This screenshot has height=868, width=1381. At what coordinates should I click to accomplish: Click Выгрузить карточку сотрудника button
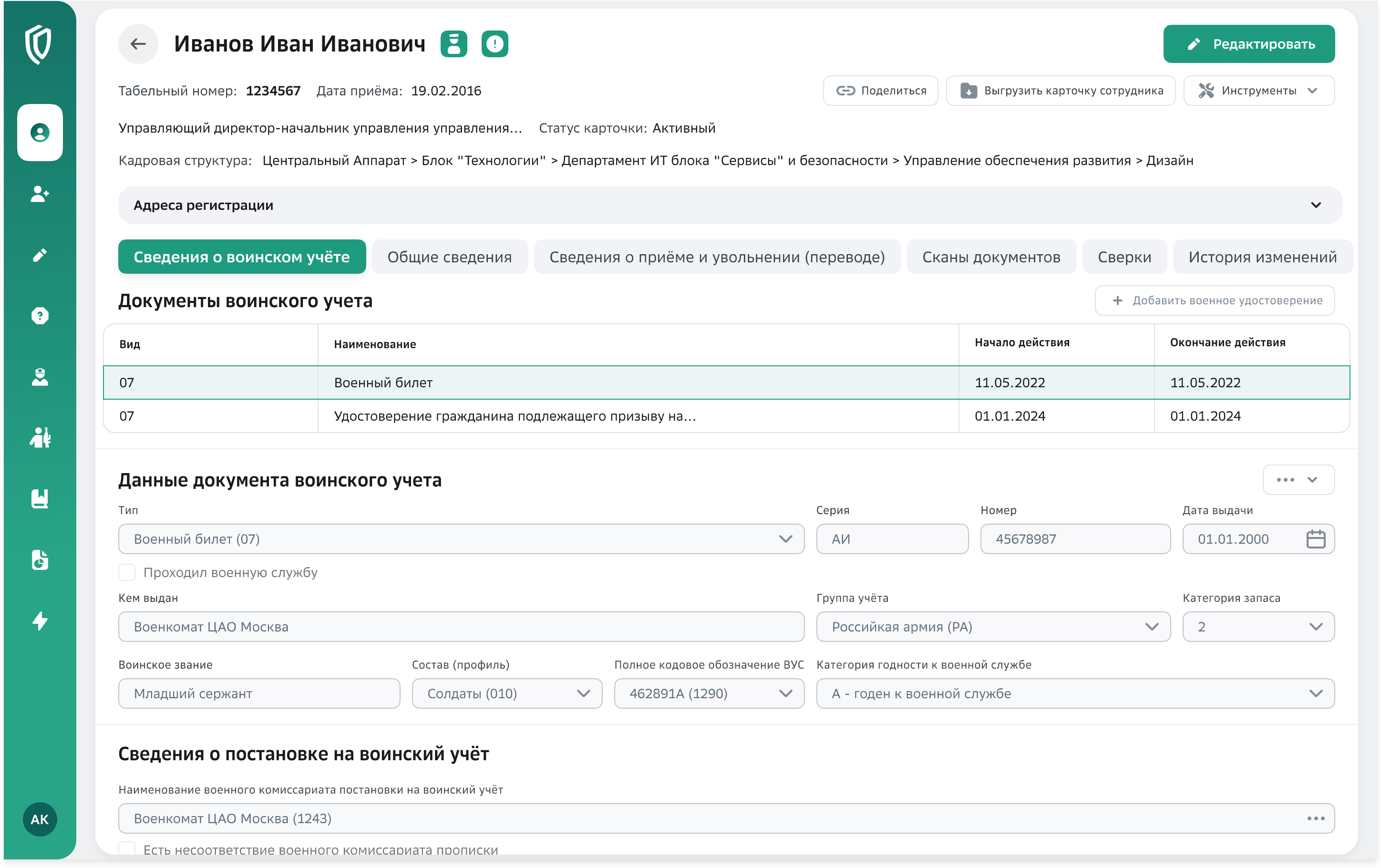[x=1061, y=91]
